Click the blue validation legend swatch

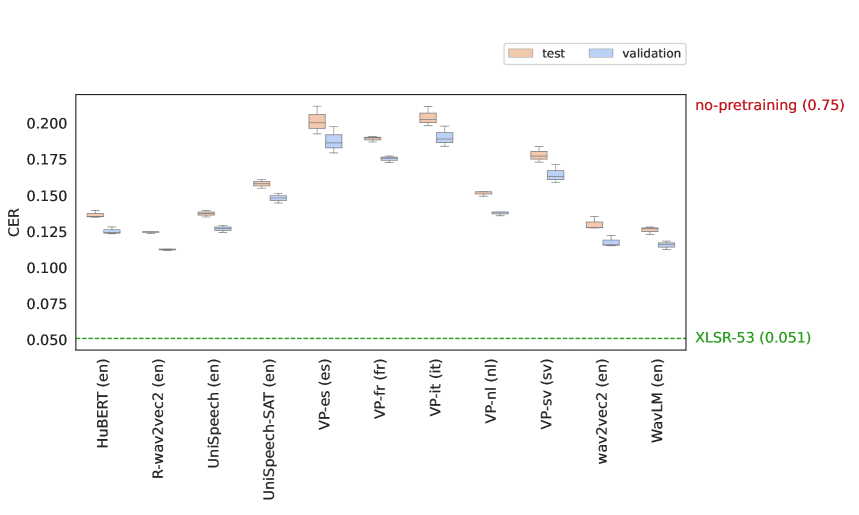[x=602, y=53]
